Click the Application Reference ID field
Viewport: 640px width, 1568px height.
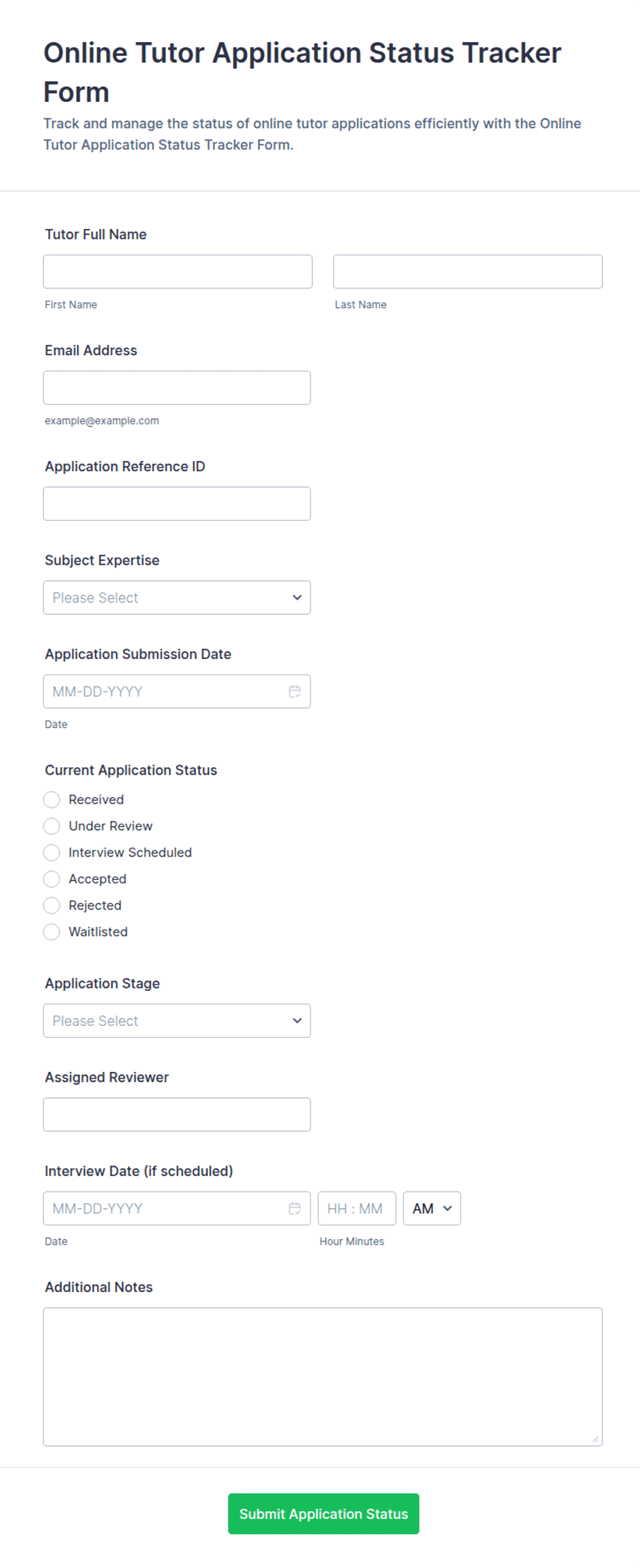coord(177,504)
